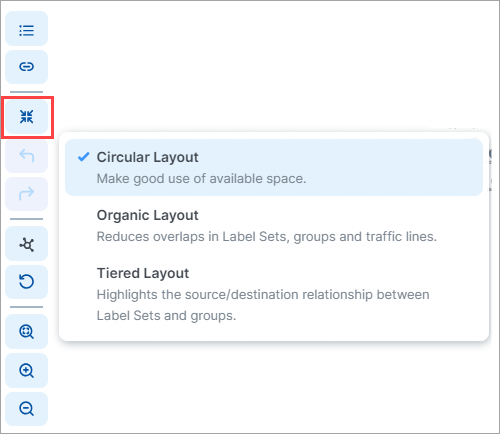Pick Tiered Layout option
This screenshot has width=500, height=434.
pos(274,294)
